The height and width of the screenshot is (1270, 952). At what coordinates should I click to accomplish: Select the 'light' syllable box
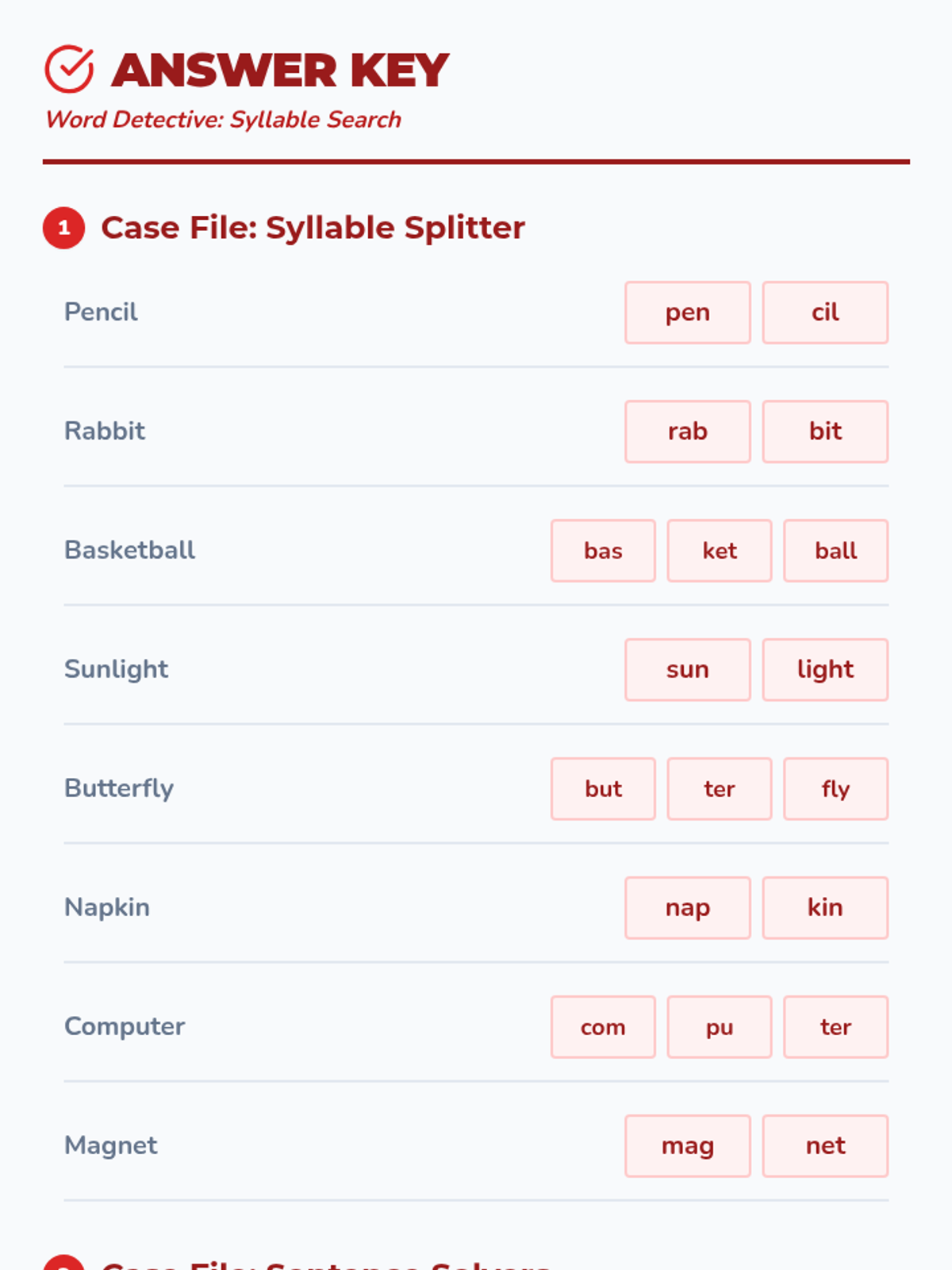[x=825, y=670]
